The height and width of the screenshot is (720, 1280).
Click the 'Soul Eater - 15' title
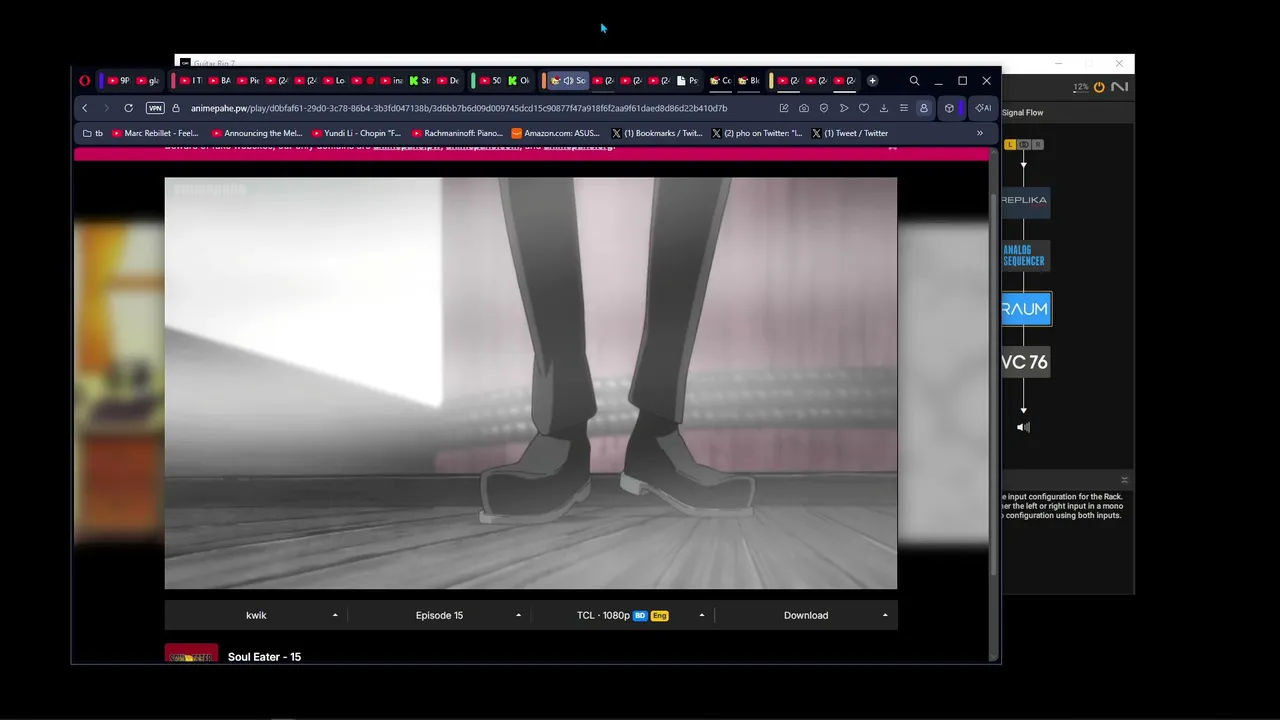click(x=264, y=657)
